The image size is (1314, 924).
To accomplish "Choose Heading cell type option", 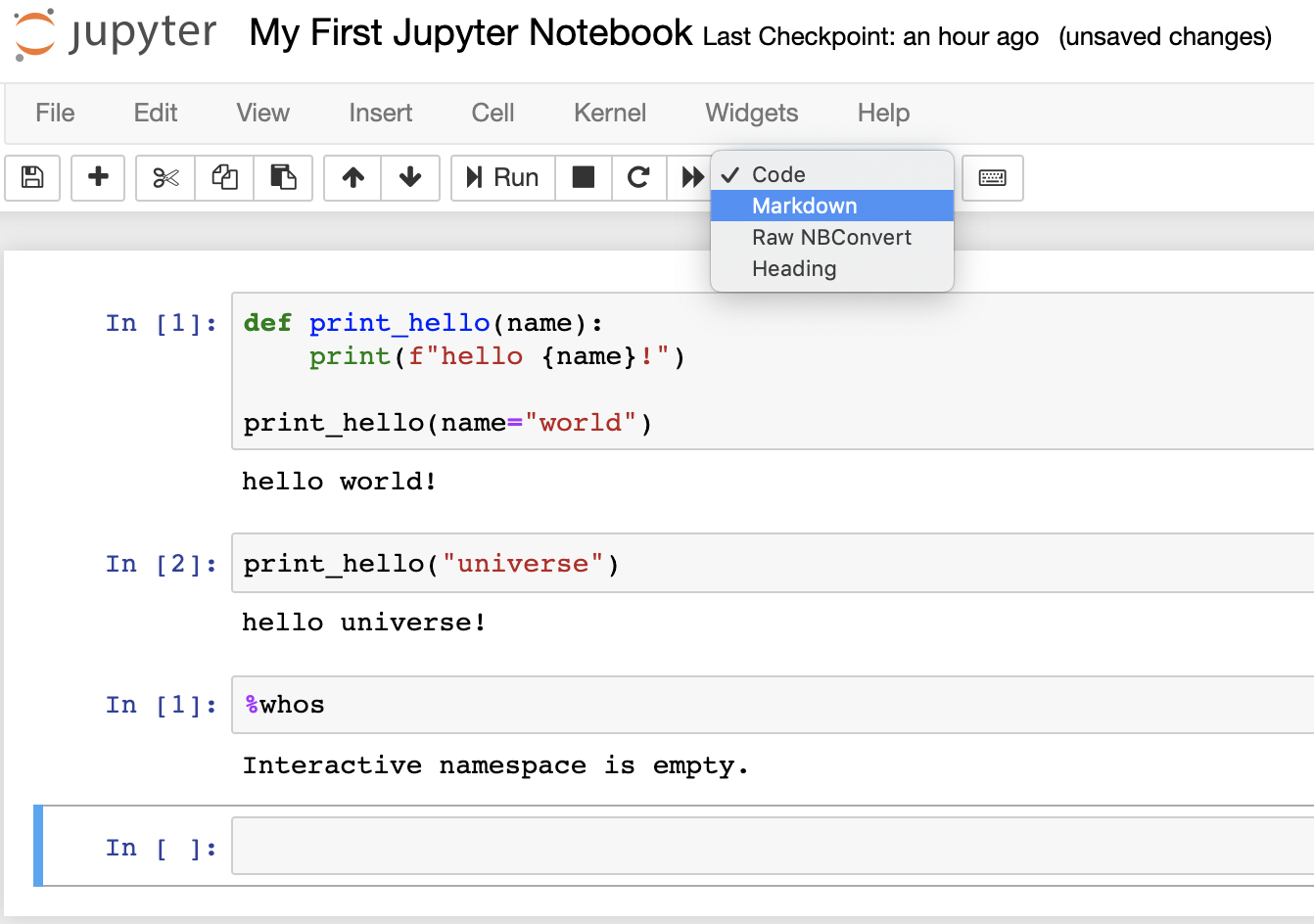I will [x=832, y=268].
